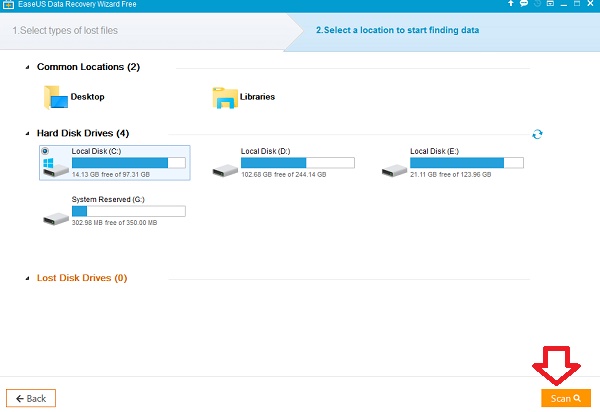Select the Desktop label

87,96
